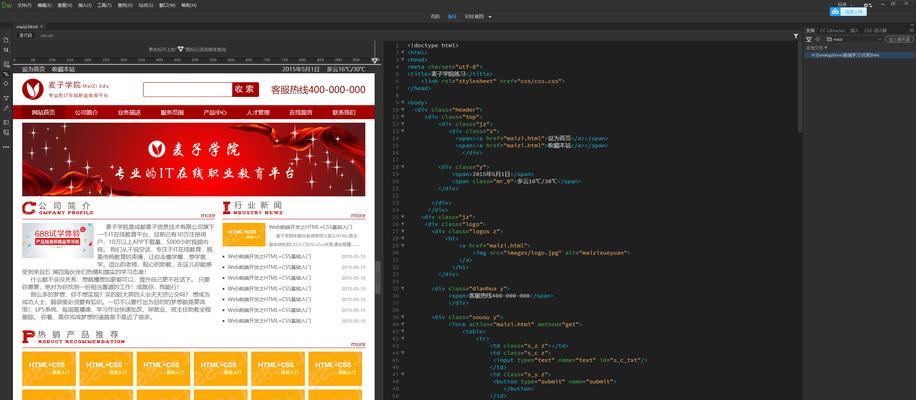Click the 公司简介 navigation item
The height and width of the screenshot is (400, 916).
pyautogui.click(x=86, y=112)
